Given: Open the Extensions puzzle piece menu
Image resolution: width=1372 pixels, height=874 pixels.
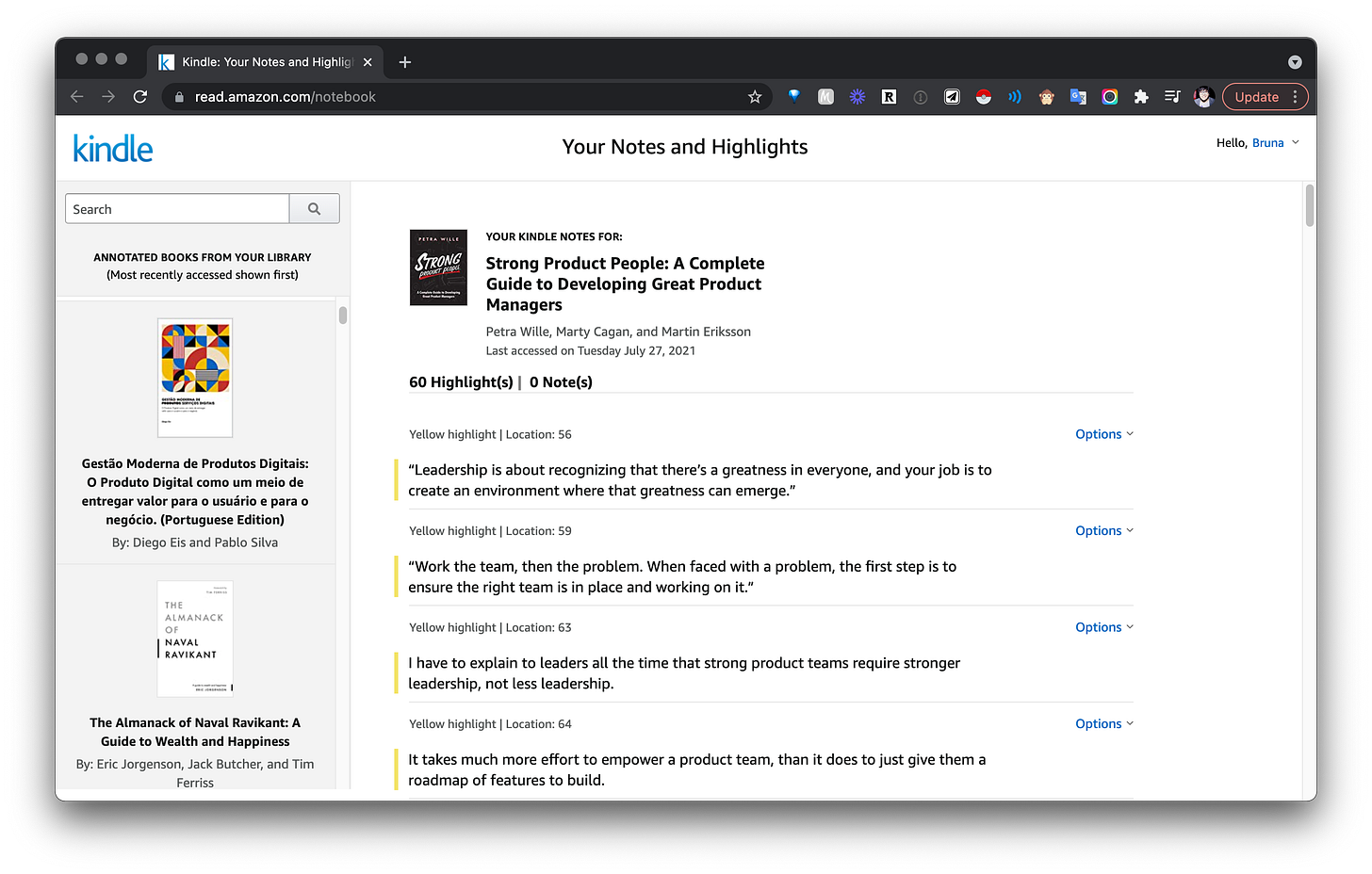Looking at the screenshot, I should click(x=1141, y=97).
